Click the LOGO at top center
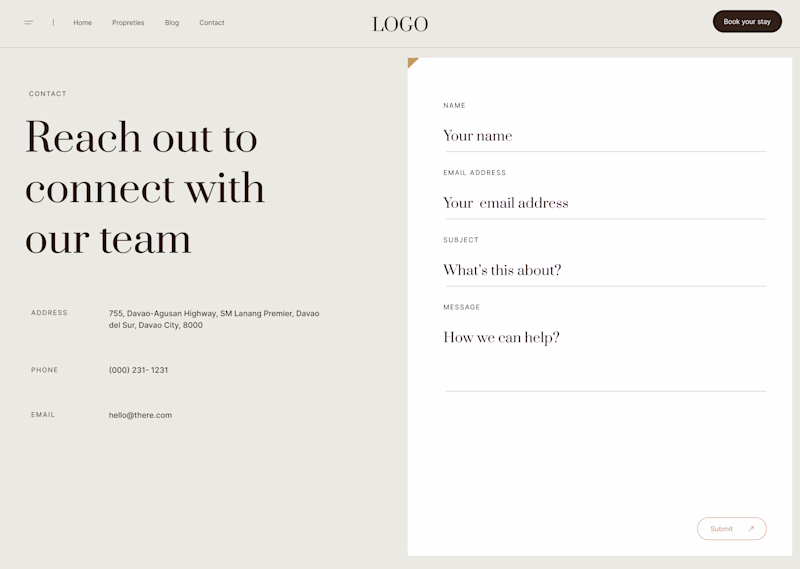 tap(400, 24)
